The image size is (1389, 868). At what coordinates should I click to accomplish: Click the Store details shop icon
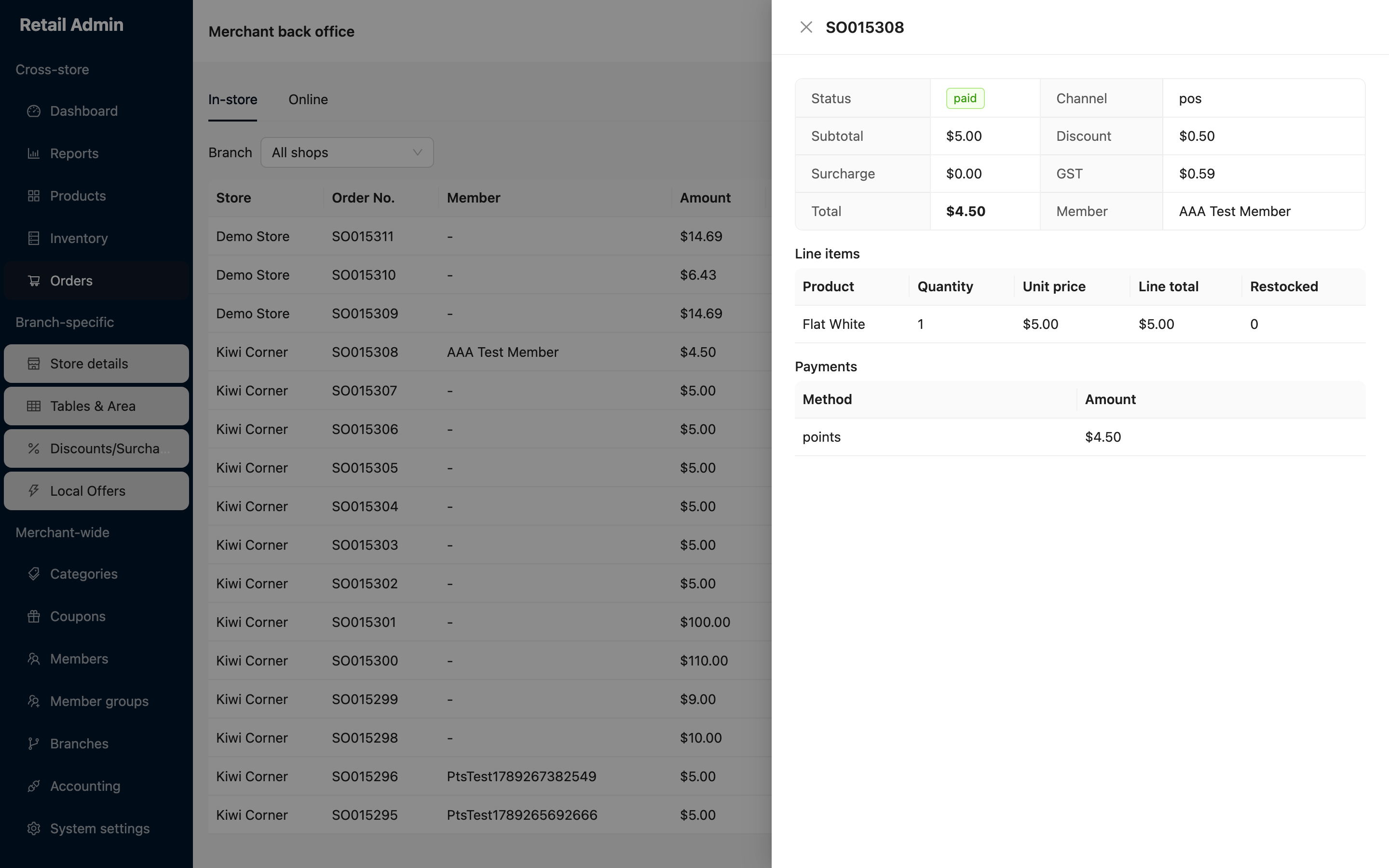click(34, 364)
